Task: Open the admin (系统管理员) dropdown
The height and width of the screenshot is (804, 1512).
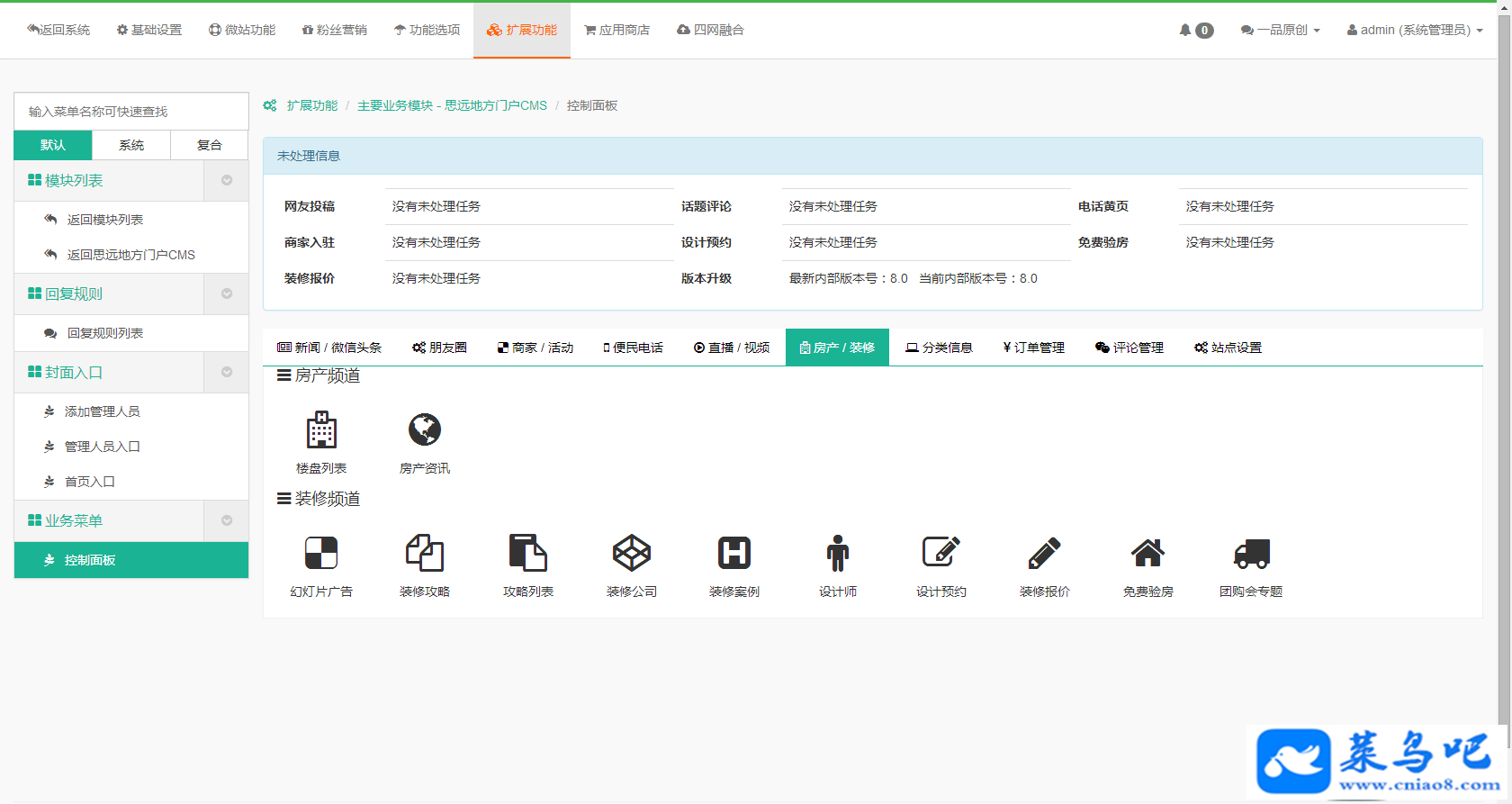Action: tap(1415, 30)
